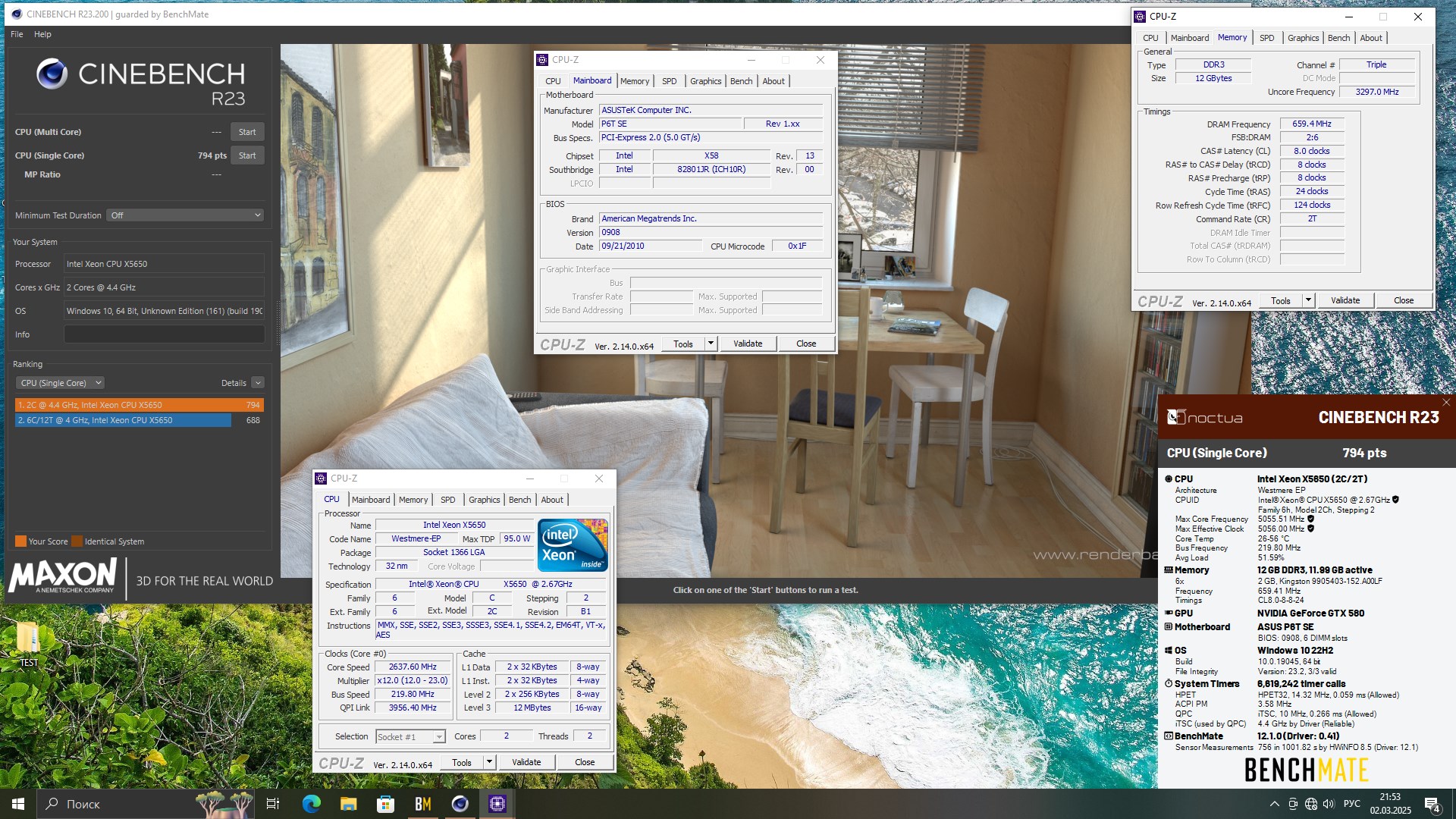Open SPD tab in the CPU tab CPU-Z window
This screenshot has height=819, width=1456.
448,500
